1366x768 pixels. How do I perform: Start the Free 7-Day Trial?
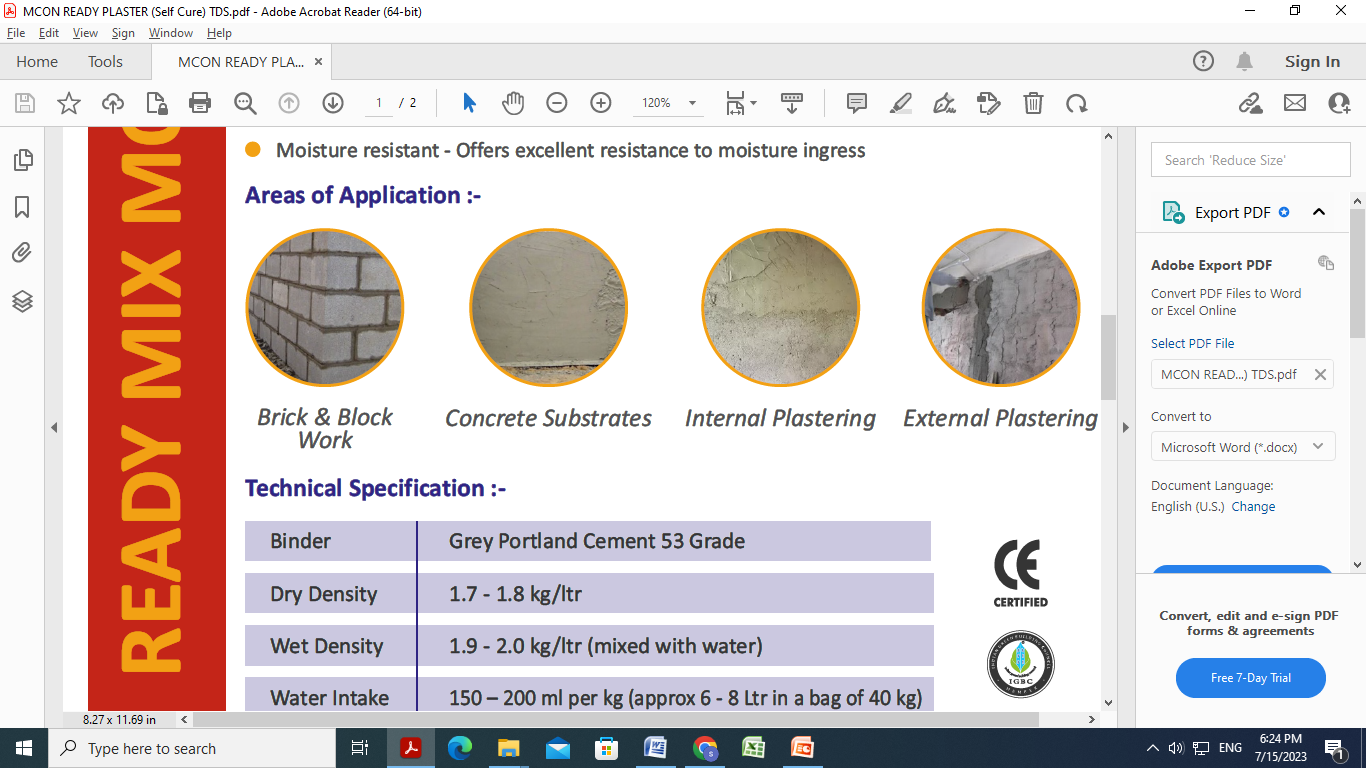[1251, 677]
